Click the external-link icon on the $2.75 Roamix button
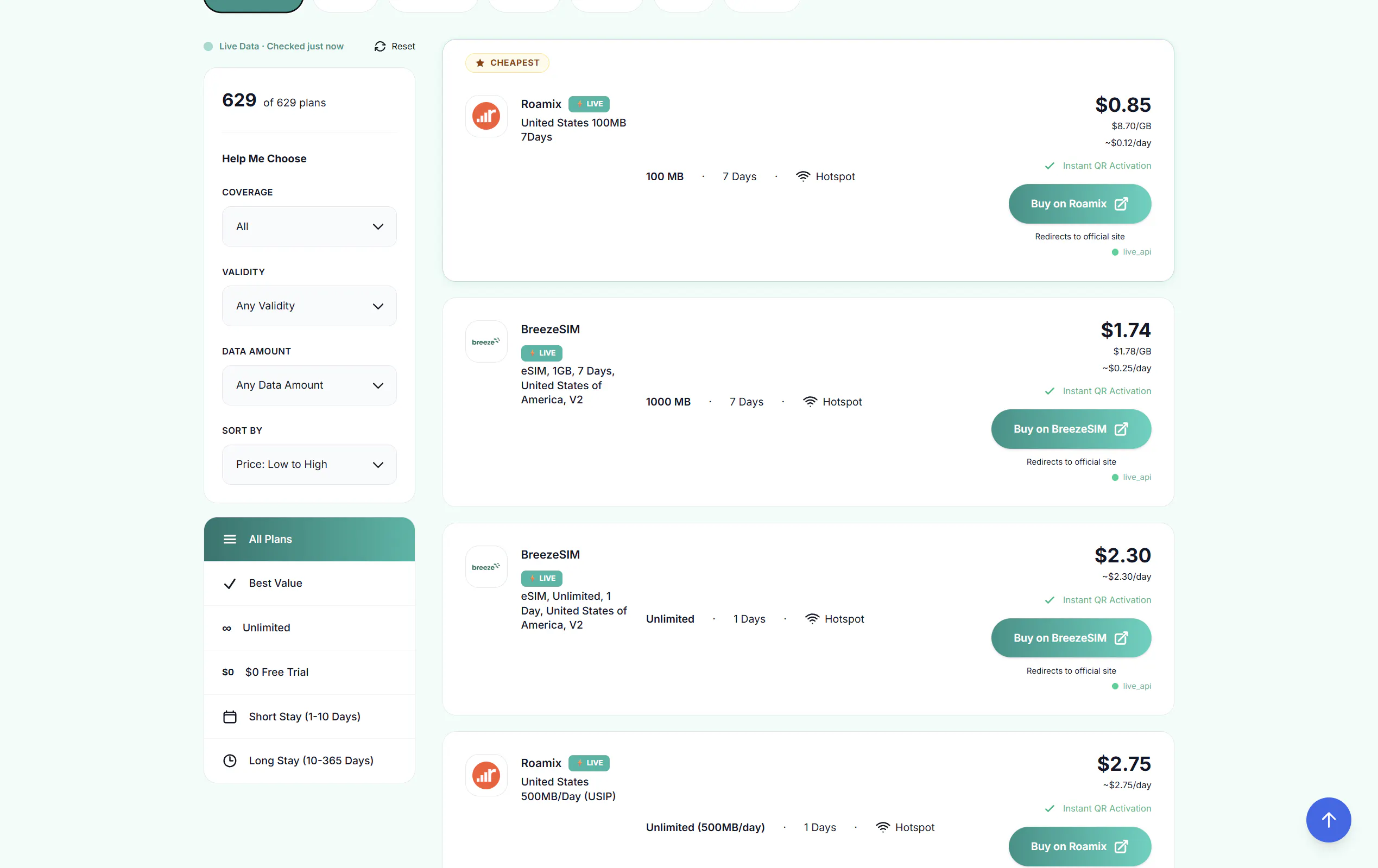The width and height of the screenshot is (1378, 868). coord(1121,846)
